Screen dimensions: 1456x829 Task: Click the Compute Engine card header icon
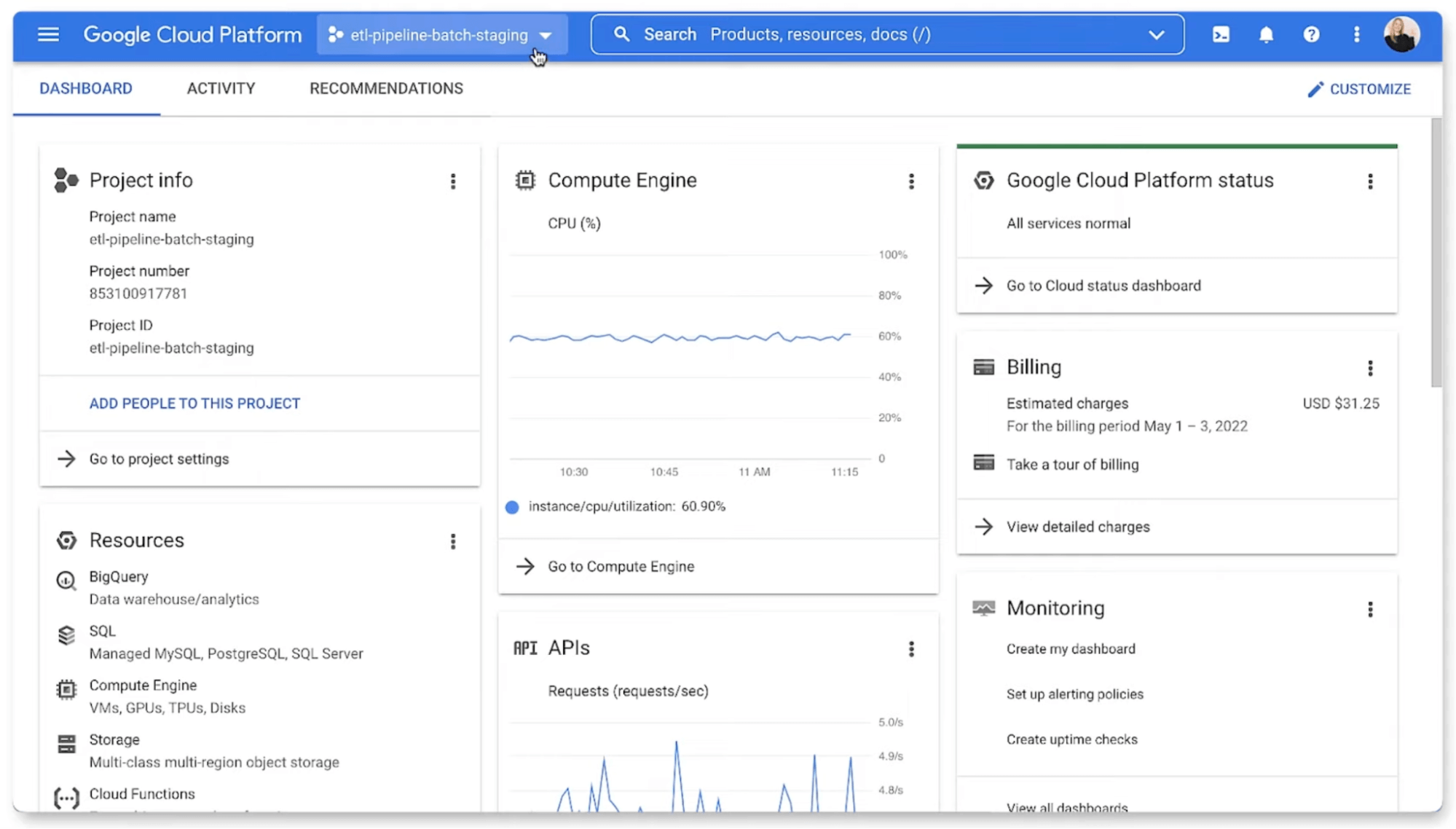click(525, 180)
